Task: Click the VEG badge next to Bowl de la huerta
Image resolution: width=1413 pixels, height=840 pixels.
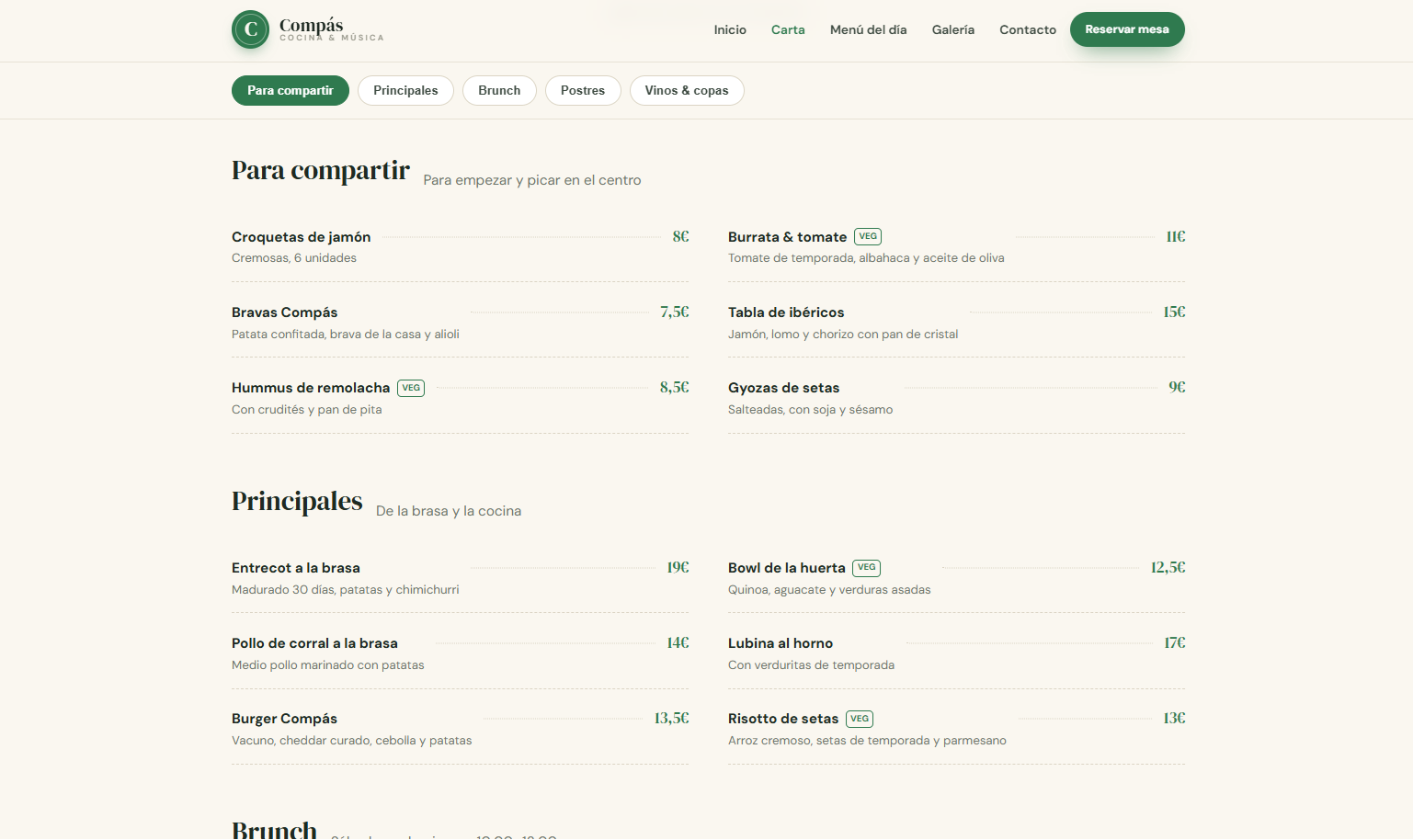Action: tap(866, 568)
